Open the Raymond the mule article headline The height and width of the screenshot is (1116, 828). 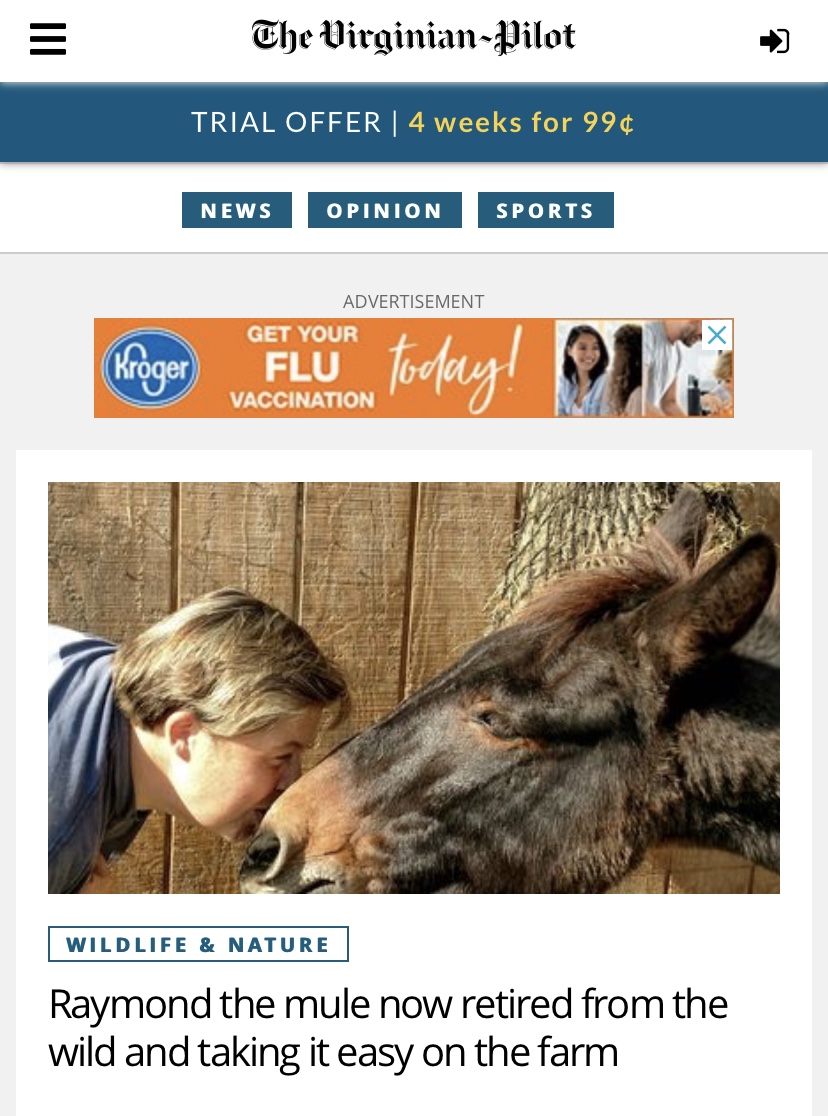click(388, 1028)
